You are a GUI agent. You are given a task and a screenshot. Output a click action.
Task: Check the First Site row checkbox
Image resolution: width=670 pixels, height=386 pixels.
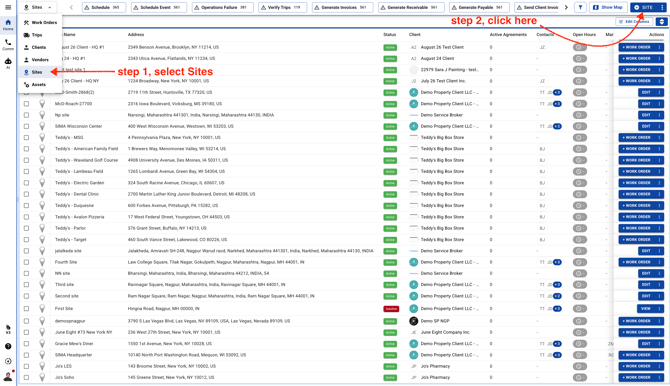click(x=26, y=308)
